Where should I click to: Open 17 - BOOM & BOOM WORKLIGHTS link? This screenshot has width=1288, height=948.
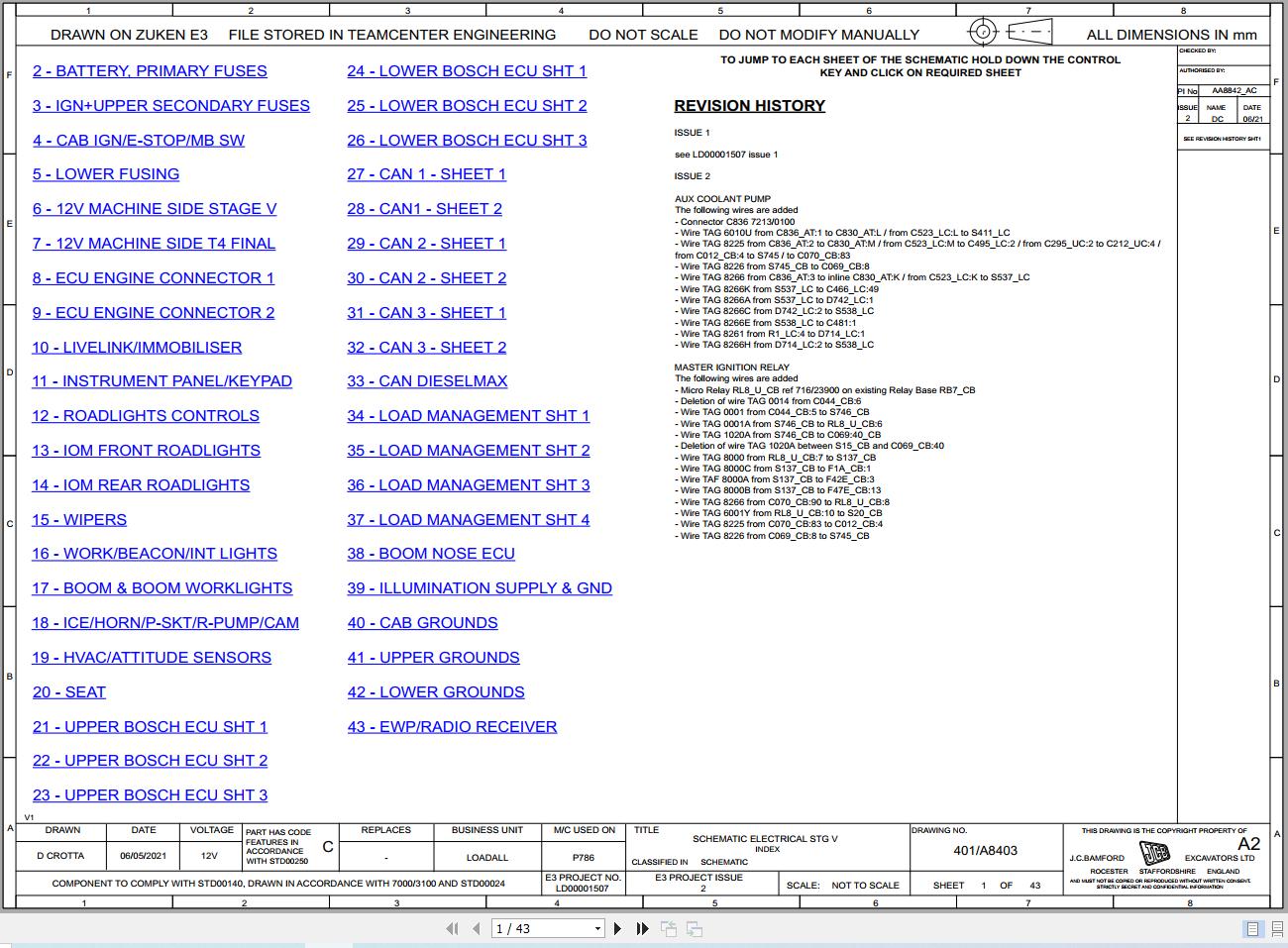pyautogui.click(x=162, y=588)
